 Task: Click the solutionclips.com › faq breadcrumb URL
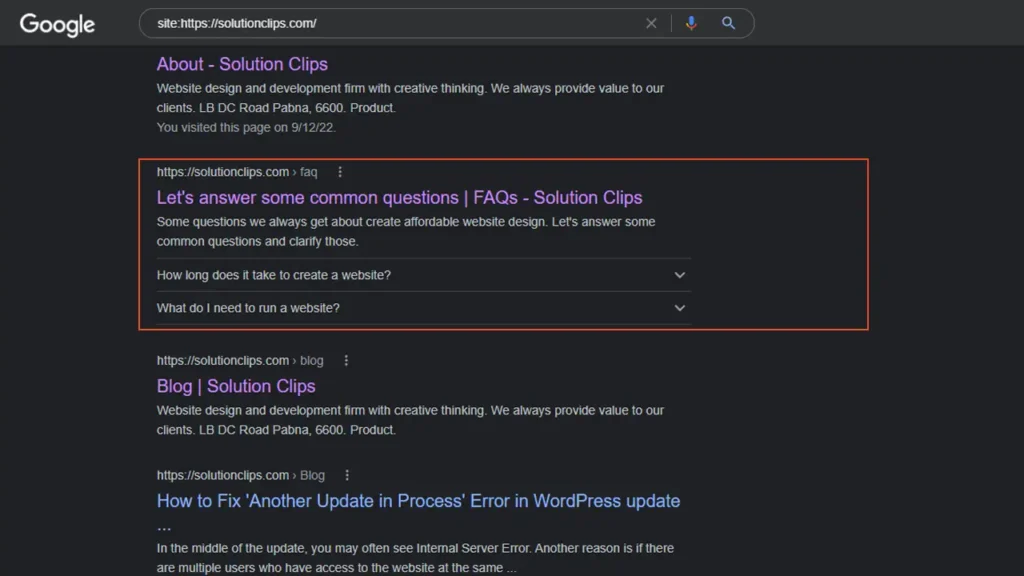click(236, 172)
